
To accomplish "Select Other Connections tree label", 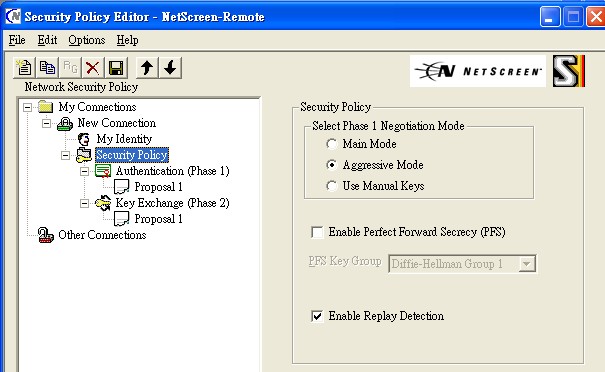I will (x=102, y=235).
